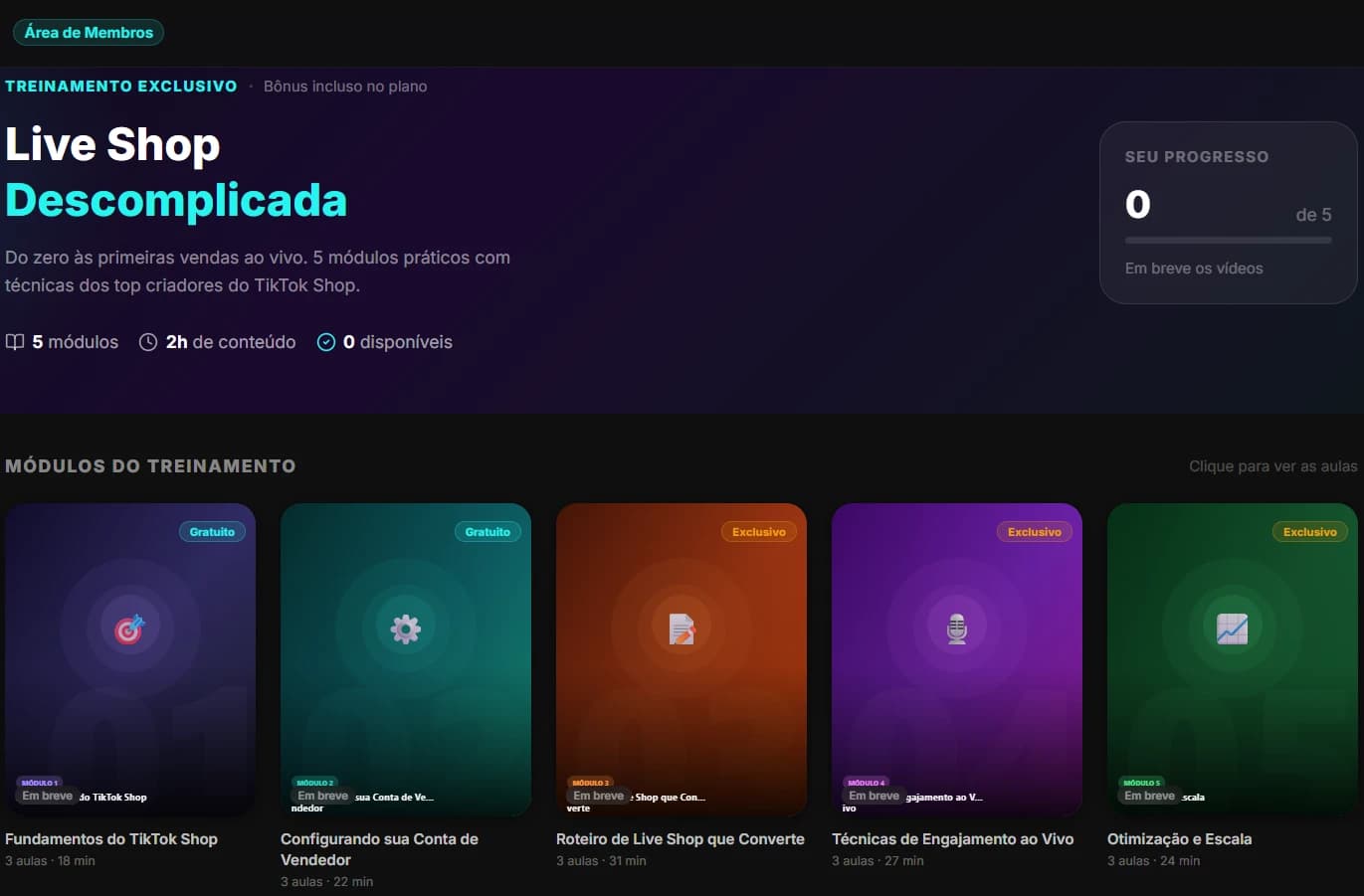Click Gratuito badge on Configurando sua Conta card
The width and height of the screenshot is (1364, 896).
coord(487,532)
